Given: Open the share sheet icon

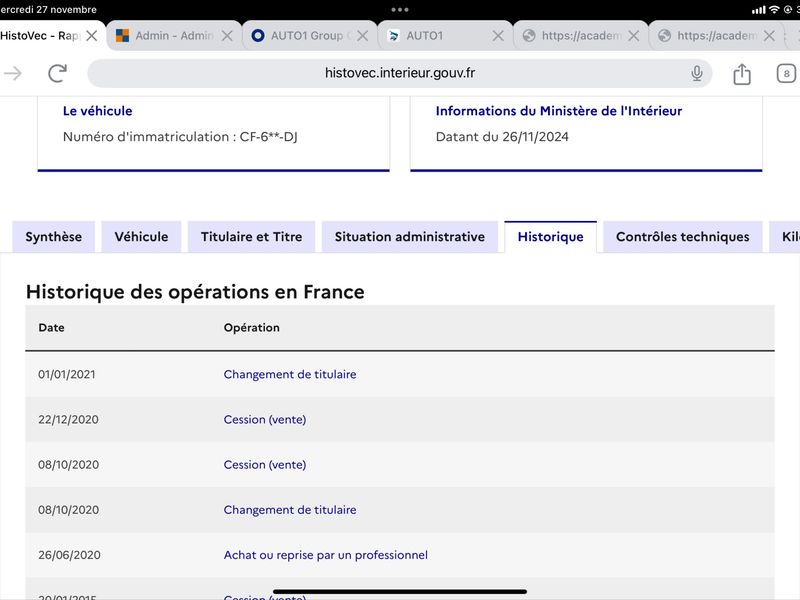Looking at the screenshot, I should [x=742, y=73].
